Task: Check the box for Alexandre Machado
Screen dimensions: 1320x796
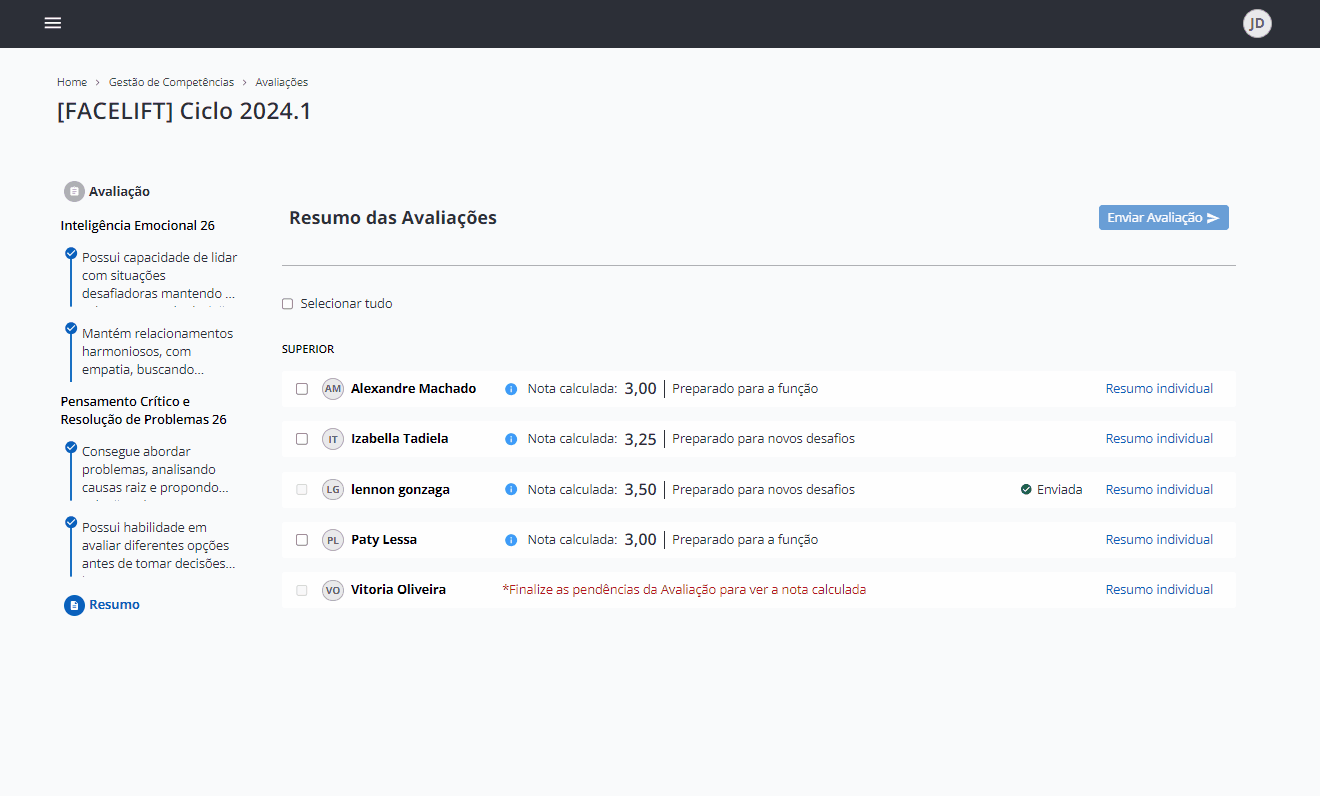Action: (x=302, y=389)
